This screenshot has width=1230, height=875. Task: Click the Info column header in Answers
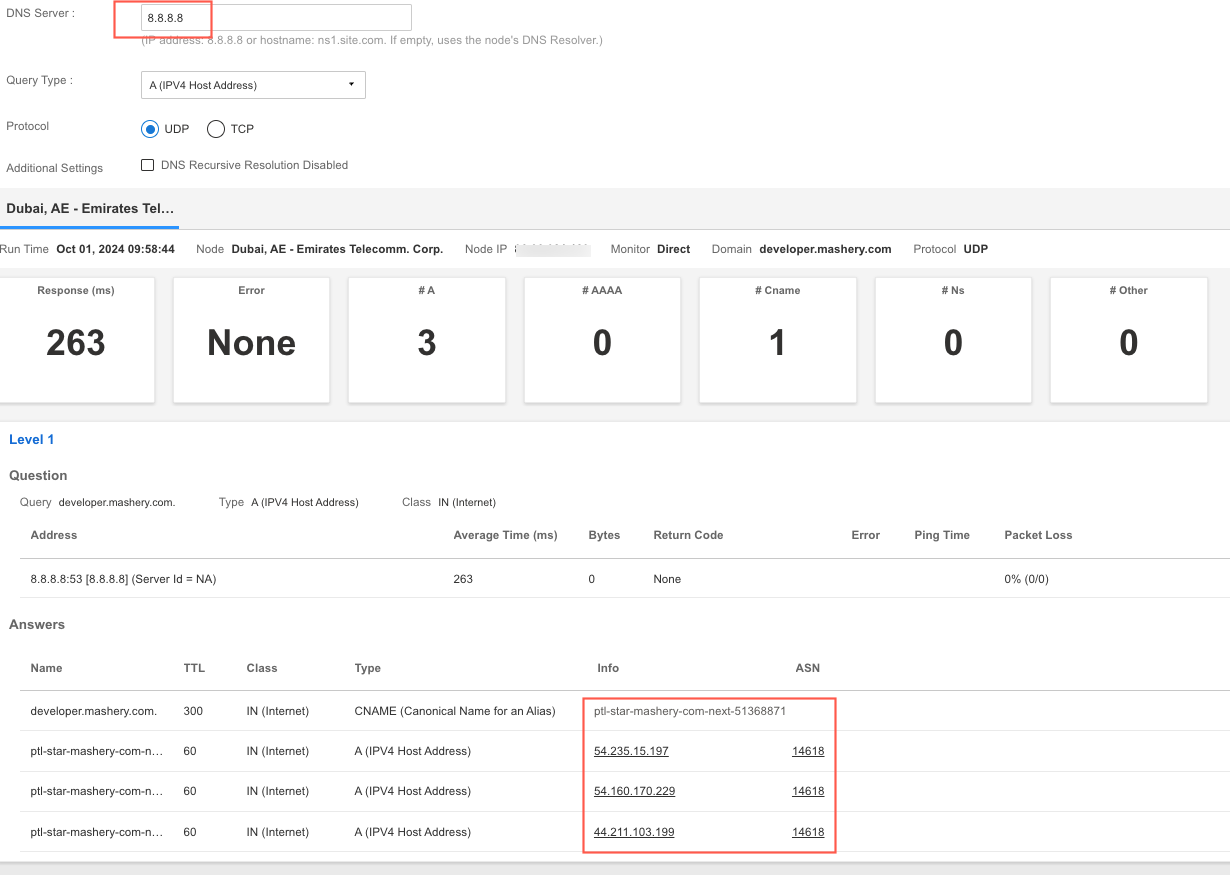[608, 668]
